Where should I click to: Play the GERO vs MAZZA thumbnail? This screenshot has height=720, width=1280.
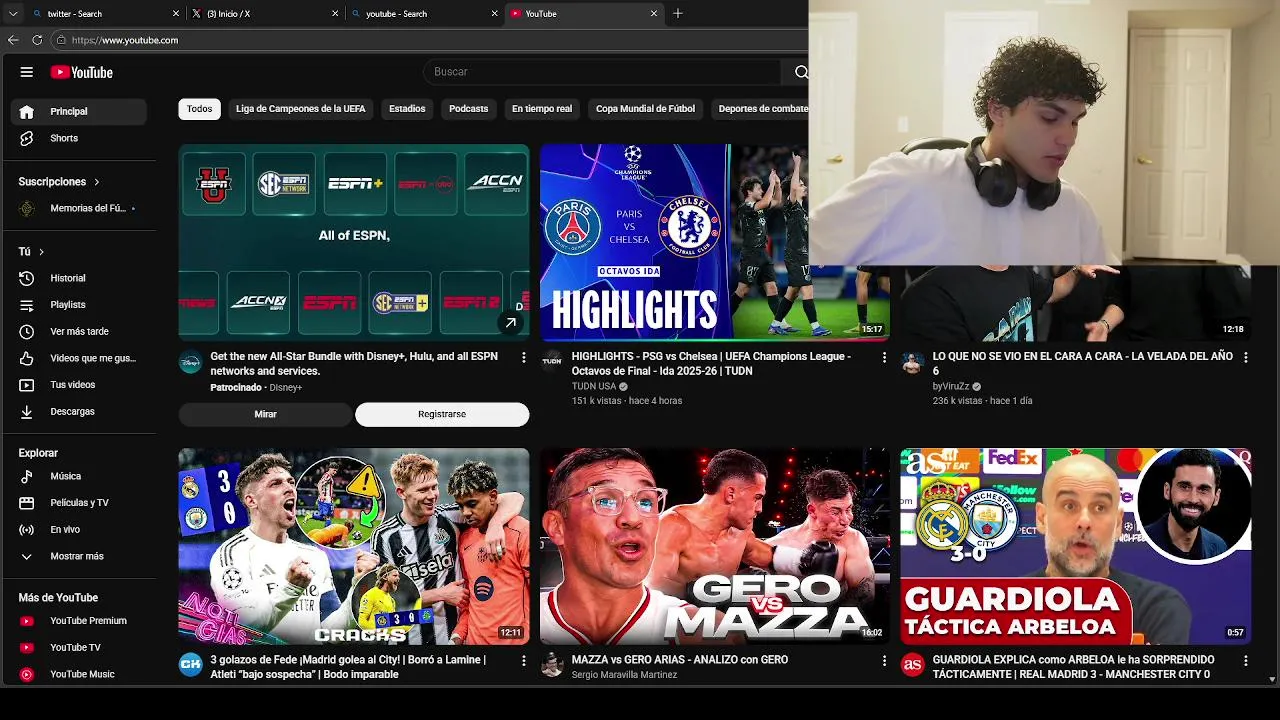[x=714, y=546]
